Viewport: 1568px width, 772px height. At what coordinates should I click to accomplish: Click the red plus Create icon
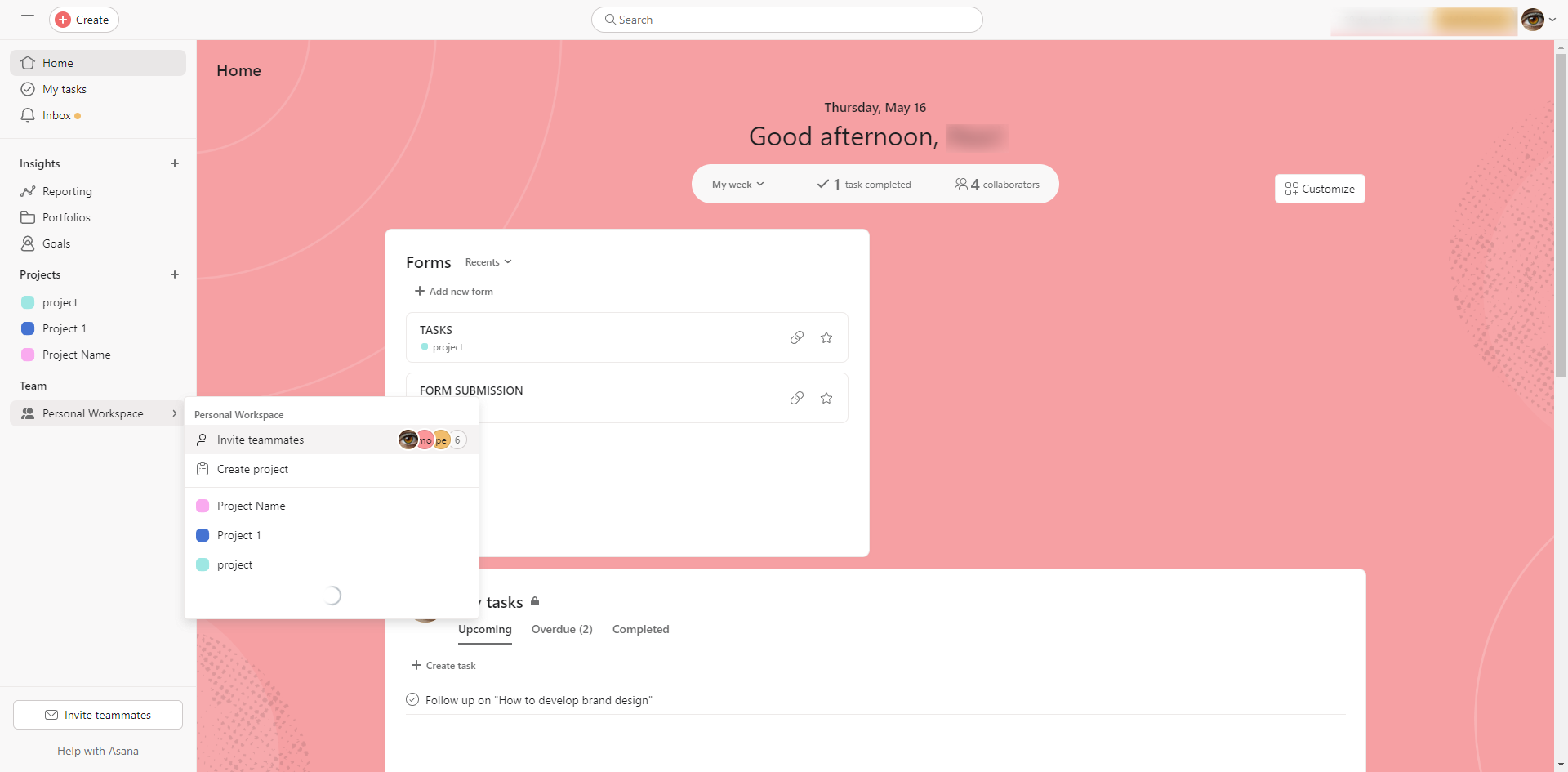(x=63, y=20)
